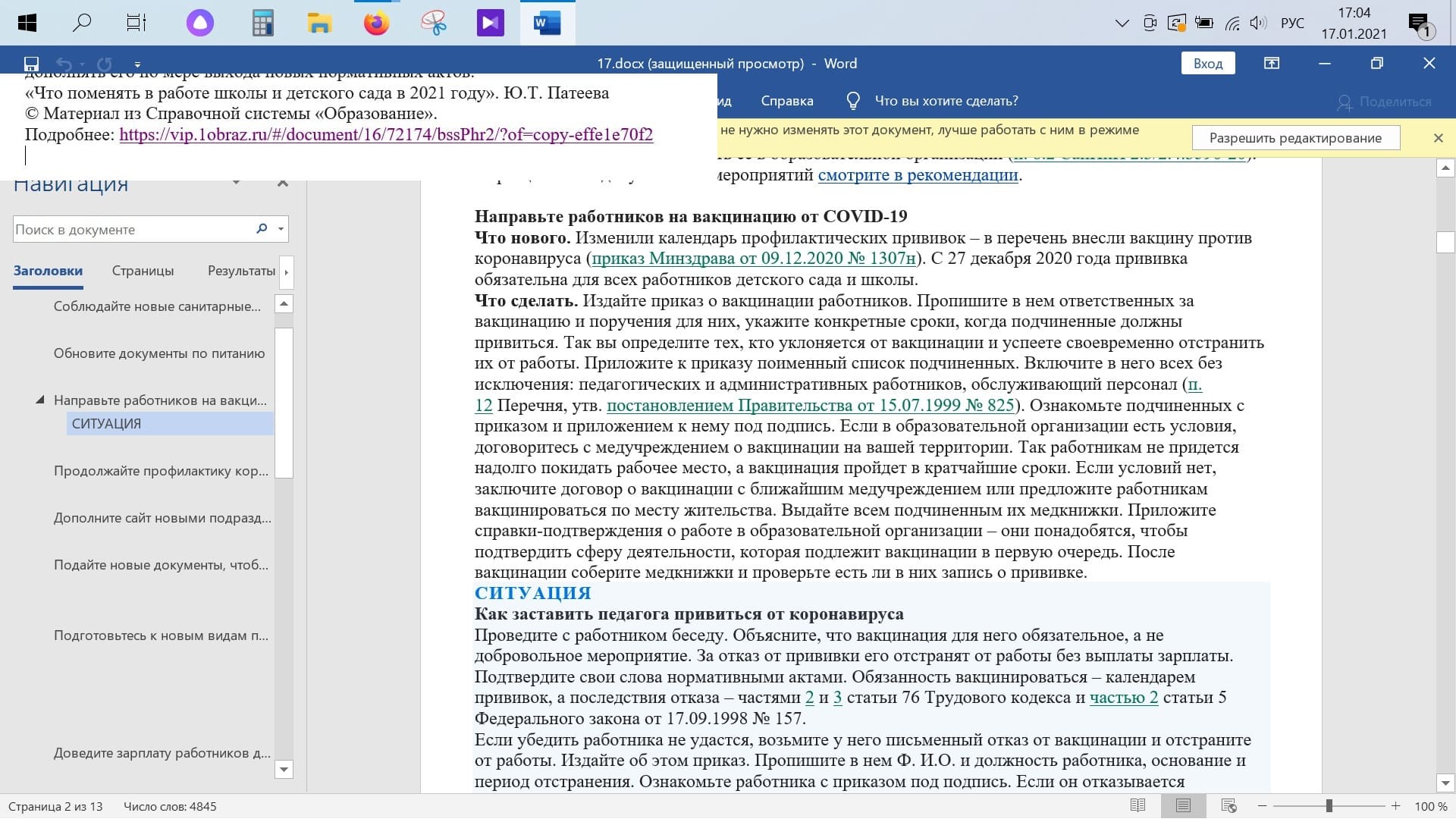Viewport: 1456px width, 819px height.
Task: Open the частью 2 link
Action: 1124,698
